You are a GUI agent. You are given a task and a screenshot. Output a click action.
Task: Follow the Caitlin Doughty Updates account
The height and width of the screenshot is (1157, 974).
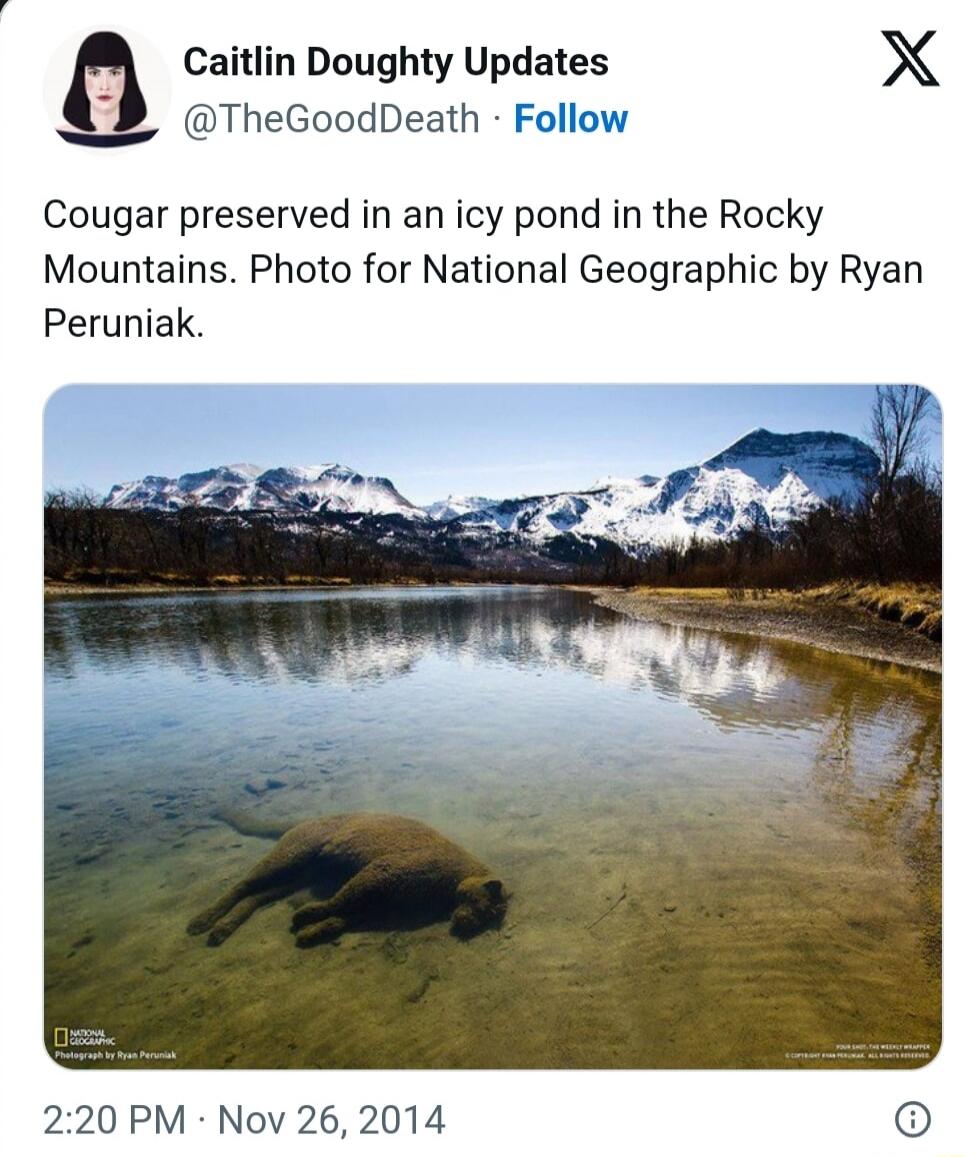point(570,119)
